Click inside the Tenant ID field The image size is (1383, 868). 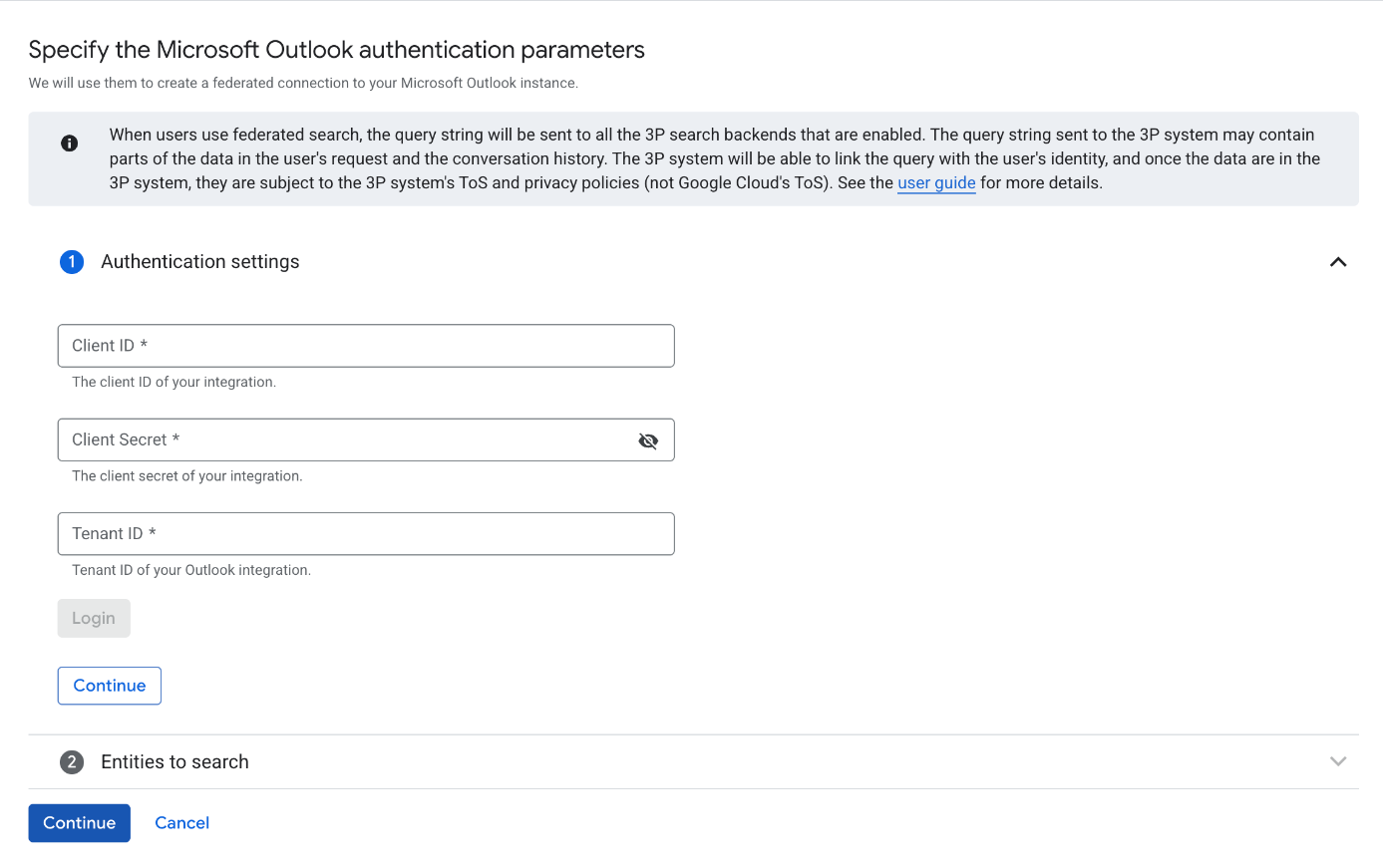tap(366, 533)
